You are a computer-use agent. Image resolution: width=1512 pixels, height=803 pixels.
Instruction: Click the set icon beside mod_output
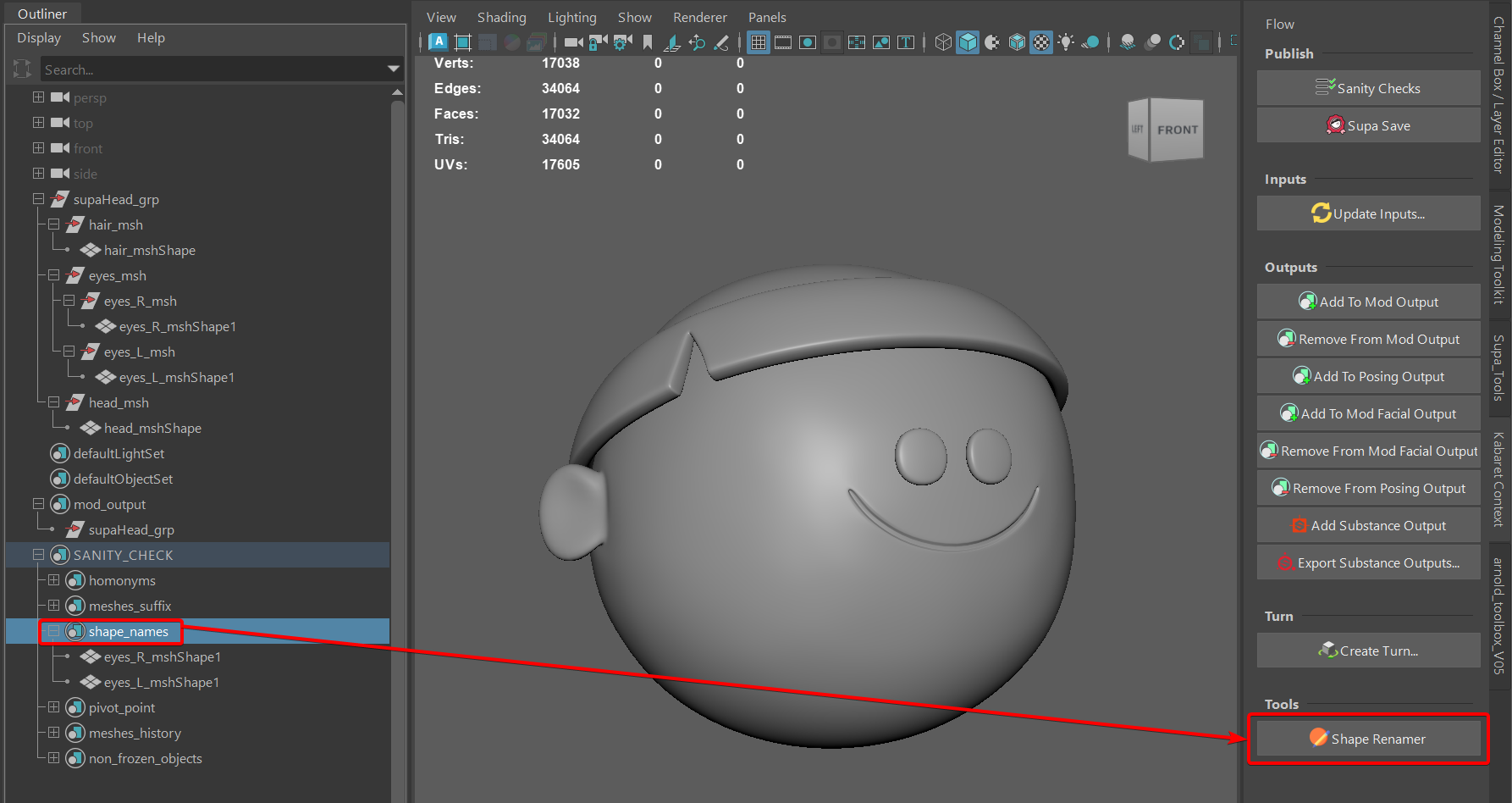click(x=59, y=504)
